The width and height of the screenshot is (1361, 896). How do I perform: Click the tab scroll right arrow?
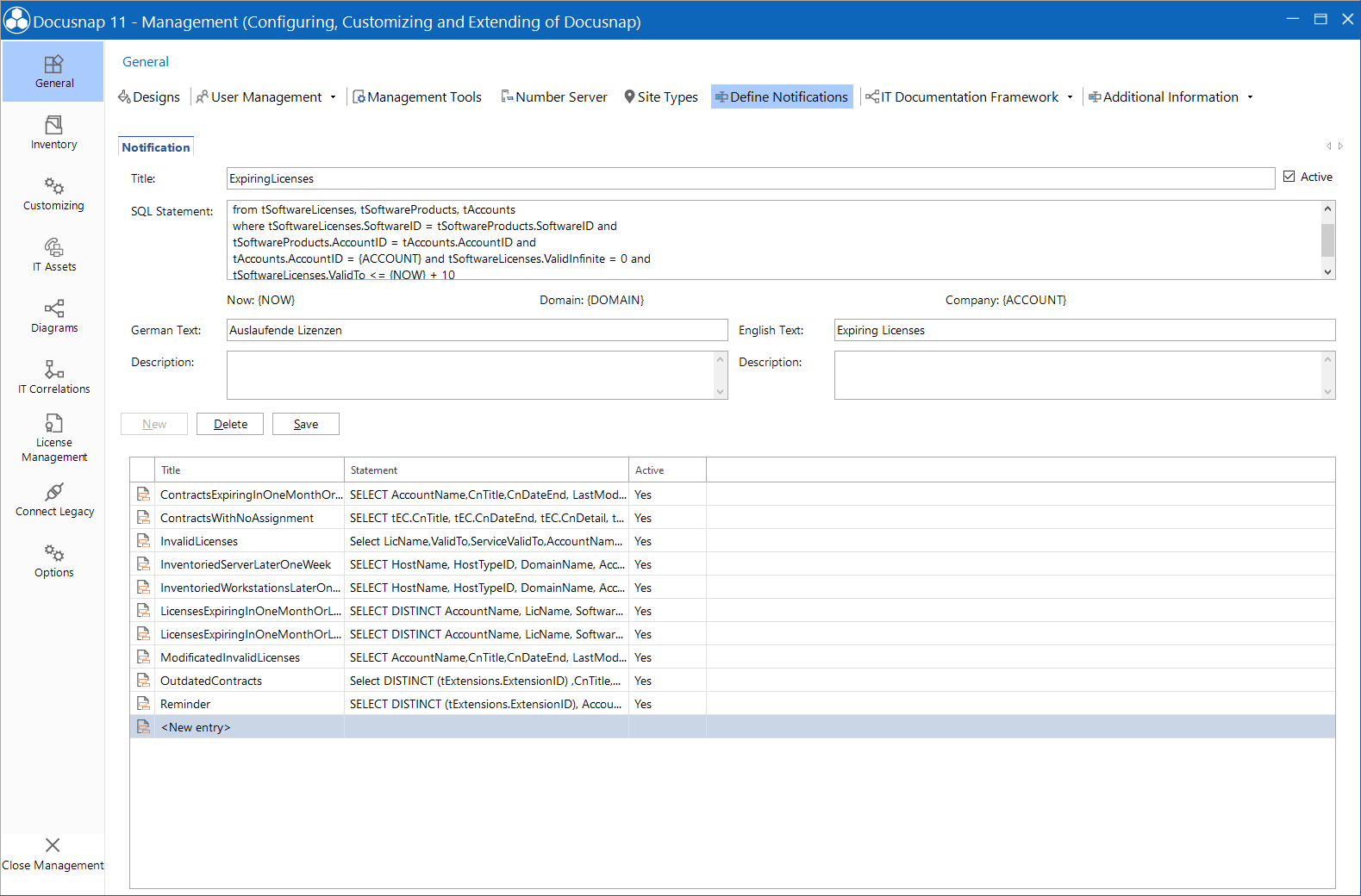[x=1340, y=146]
